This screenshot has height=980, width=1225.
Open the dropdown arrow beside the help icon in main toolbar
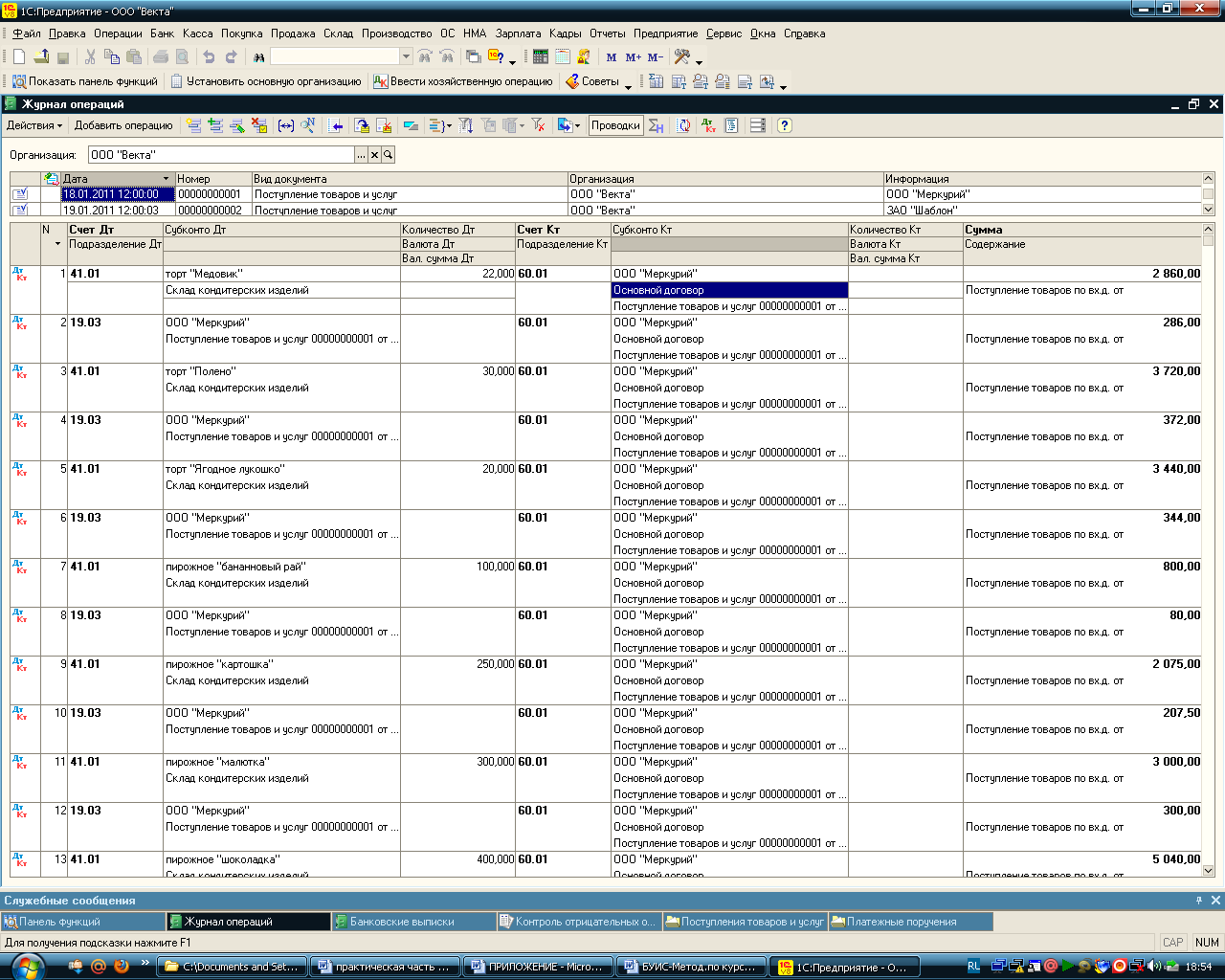point(513,61)
